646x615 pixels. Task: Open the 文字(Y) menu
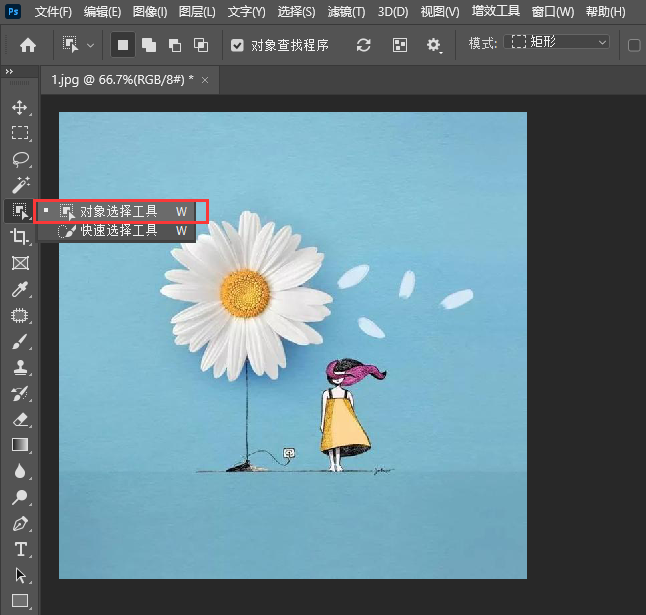tap(246, 12)
